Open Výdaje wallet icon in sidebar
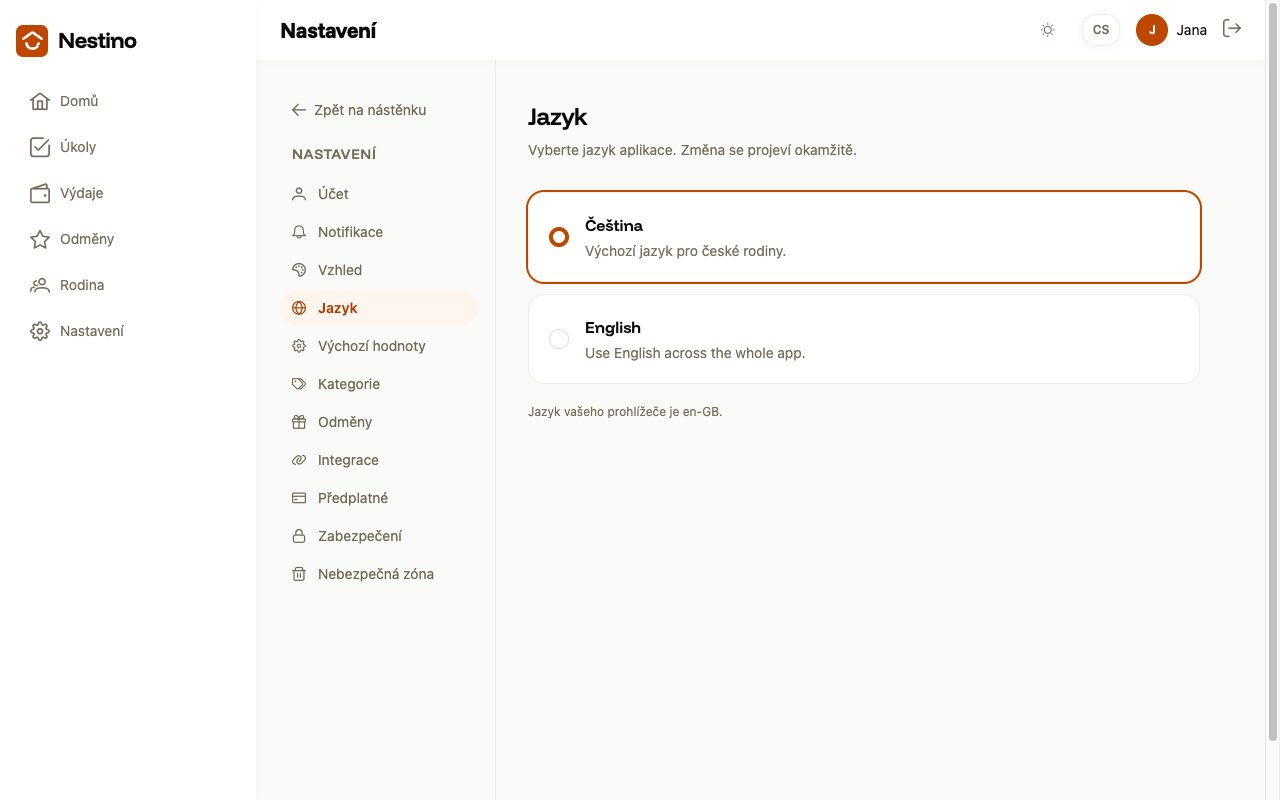The height and width of the screenshot is (800, 1280). [x=40, y=193]
